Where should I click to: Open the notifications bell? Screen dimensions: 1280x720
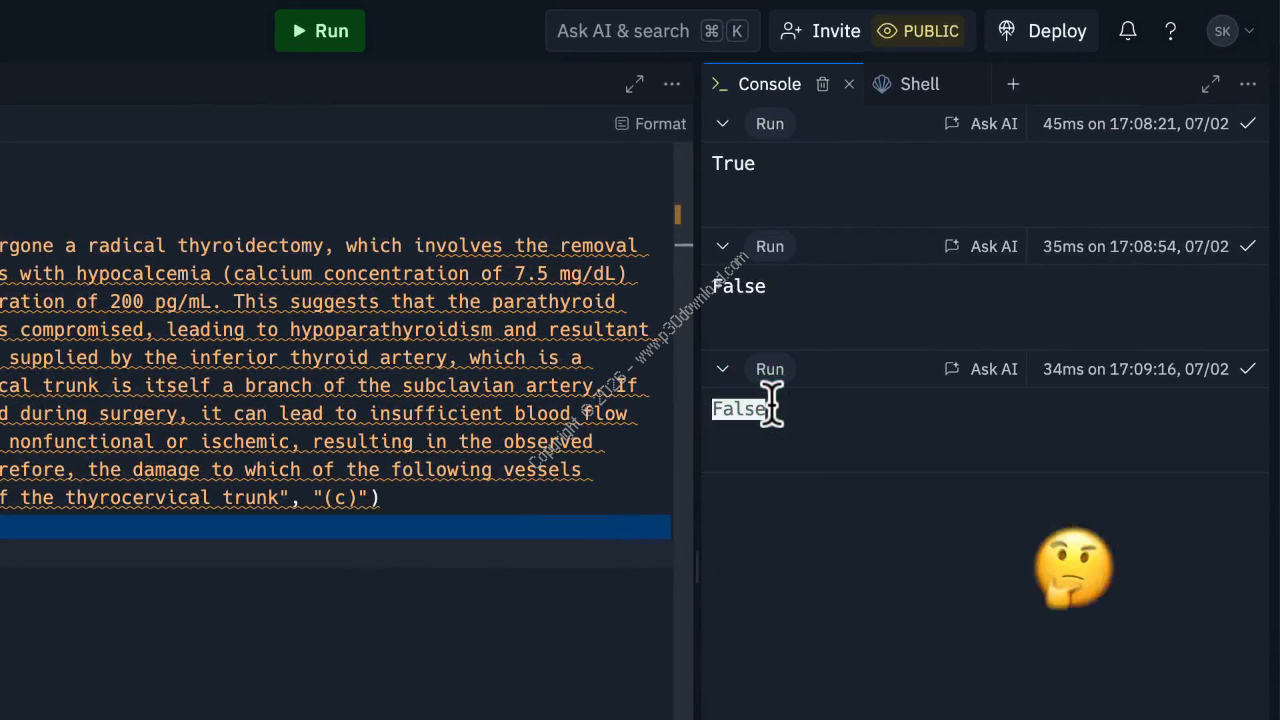point(1127,31)
